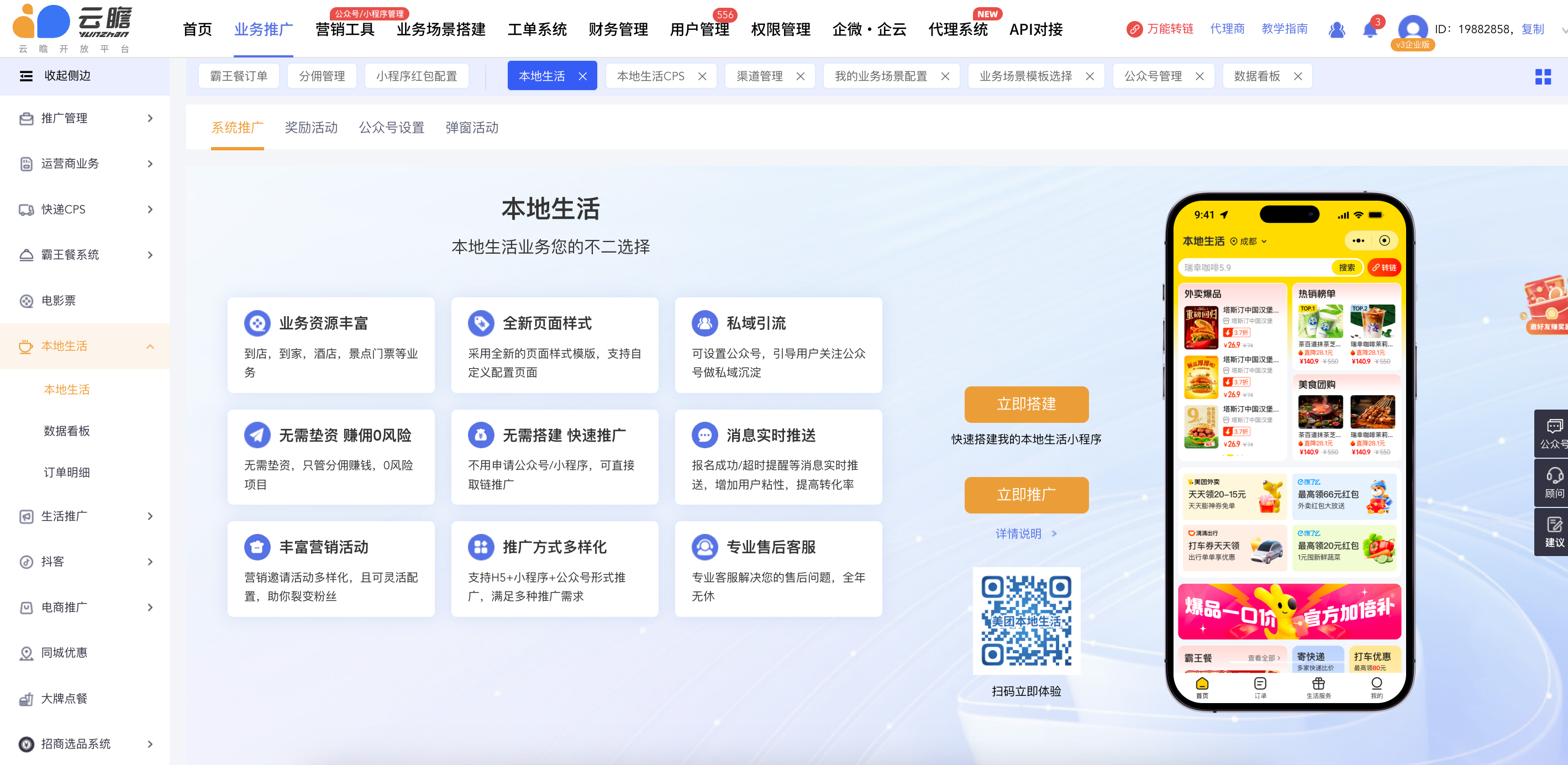This screenshot has width=1568, height=765.
Task: Switch to the 奖励活动 tab
Action: [x=311, y=128]
